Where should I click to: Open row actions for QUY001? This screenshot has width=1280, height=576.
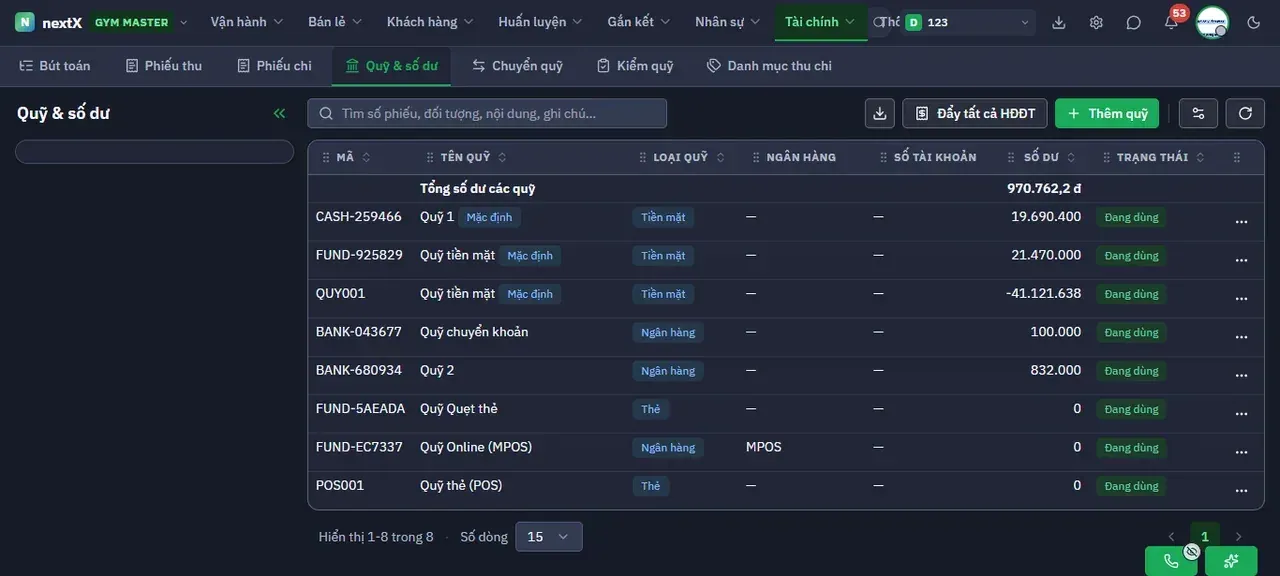click(x=1241, y=299)
